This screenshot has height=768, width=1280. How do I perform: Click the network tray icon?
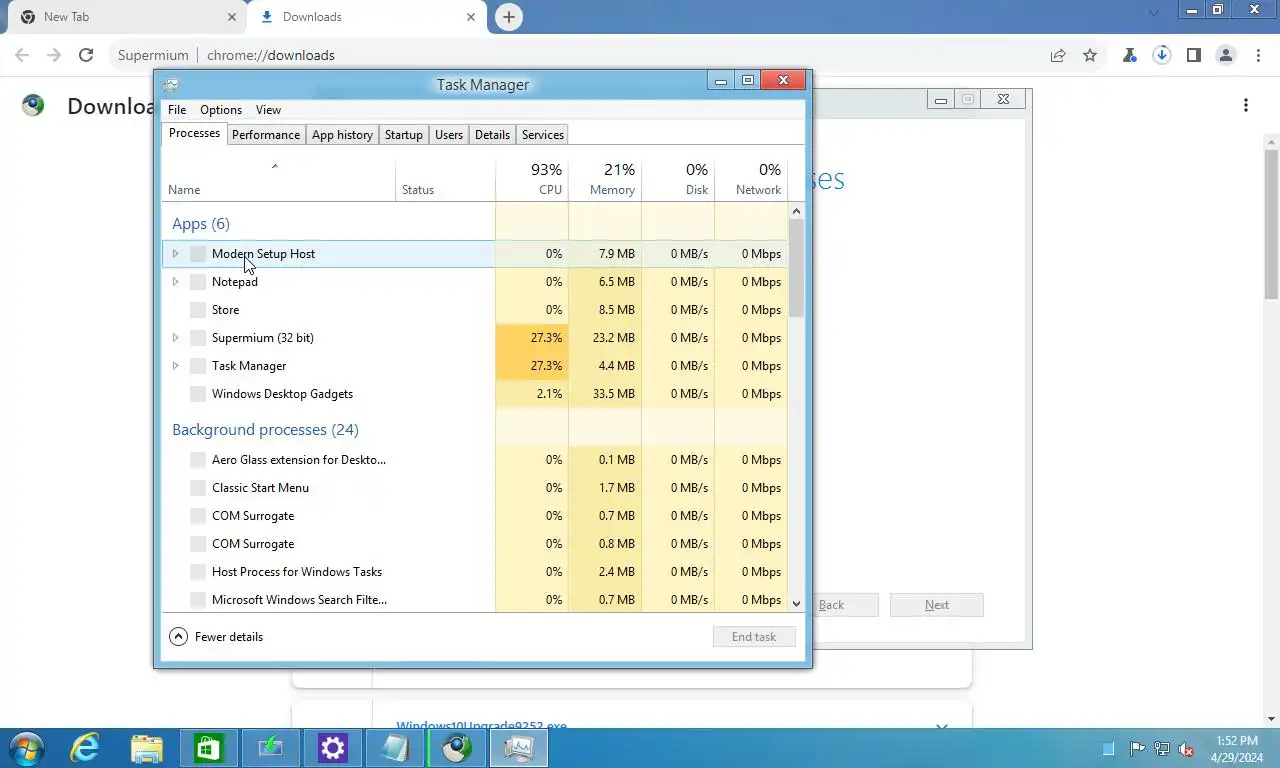(1162, 748)
